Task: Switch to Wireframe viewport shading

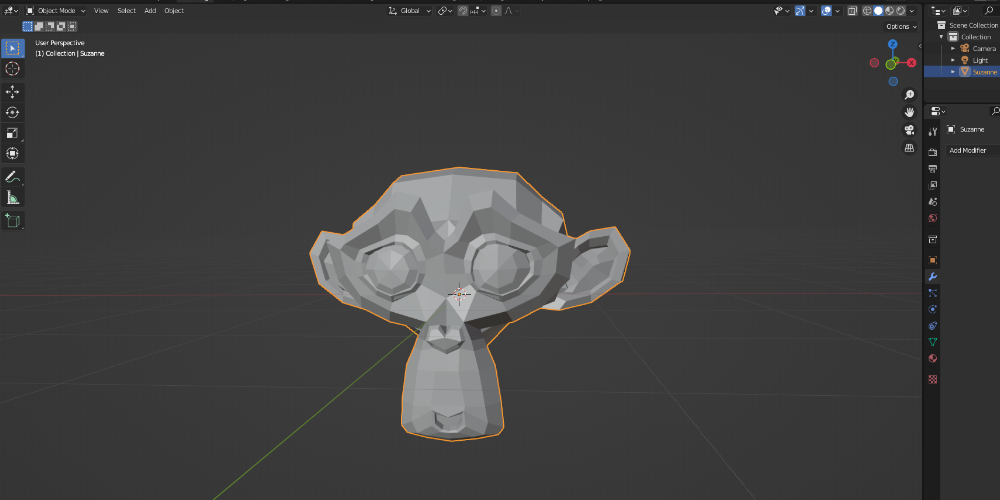Action: coord(867,11)
